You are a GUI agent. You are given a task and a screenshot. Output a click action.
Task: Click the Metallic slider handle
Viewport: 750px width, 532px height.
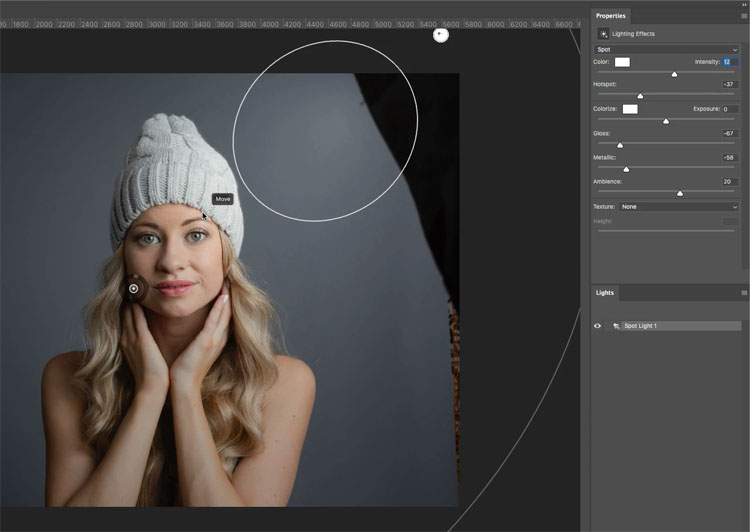[626, 169]
